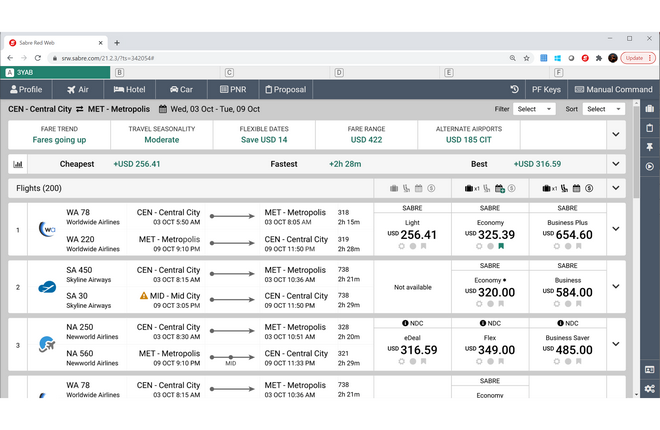Open the Car menu
The width and height of the screenshot is (660, 430).
pos(181,89)
